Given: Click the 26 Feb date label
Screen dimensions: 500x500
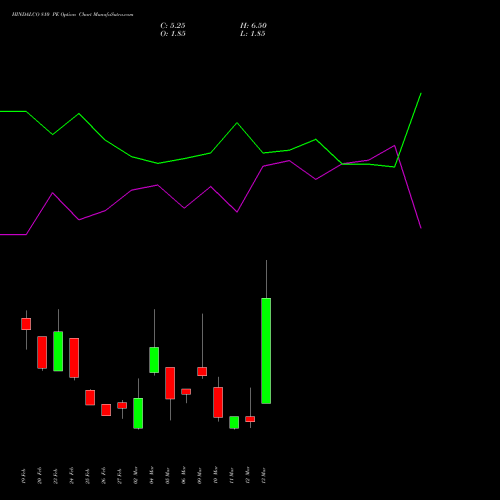Looking at the screenshot, I should (x=104, y=476).
